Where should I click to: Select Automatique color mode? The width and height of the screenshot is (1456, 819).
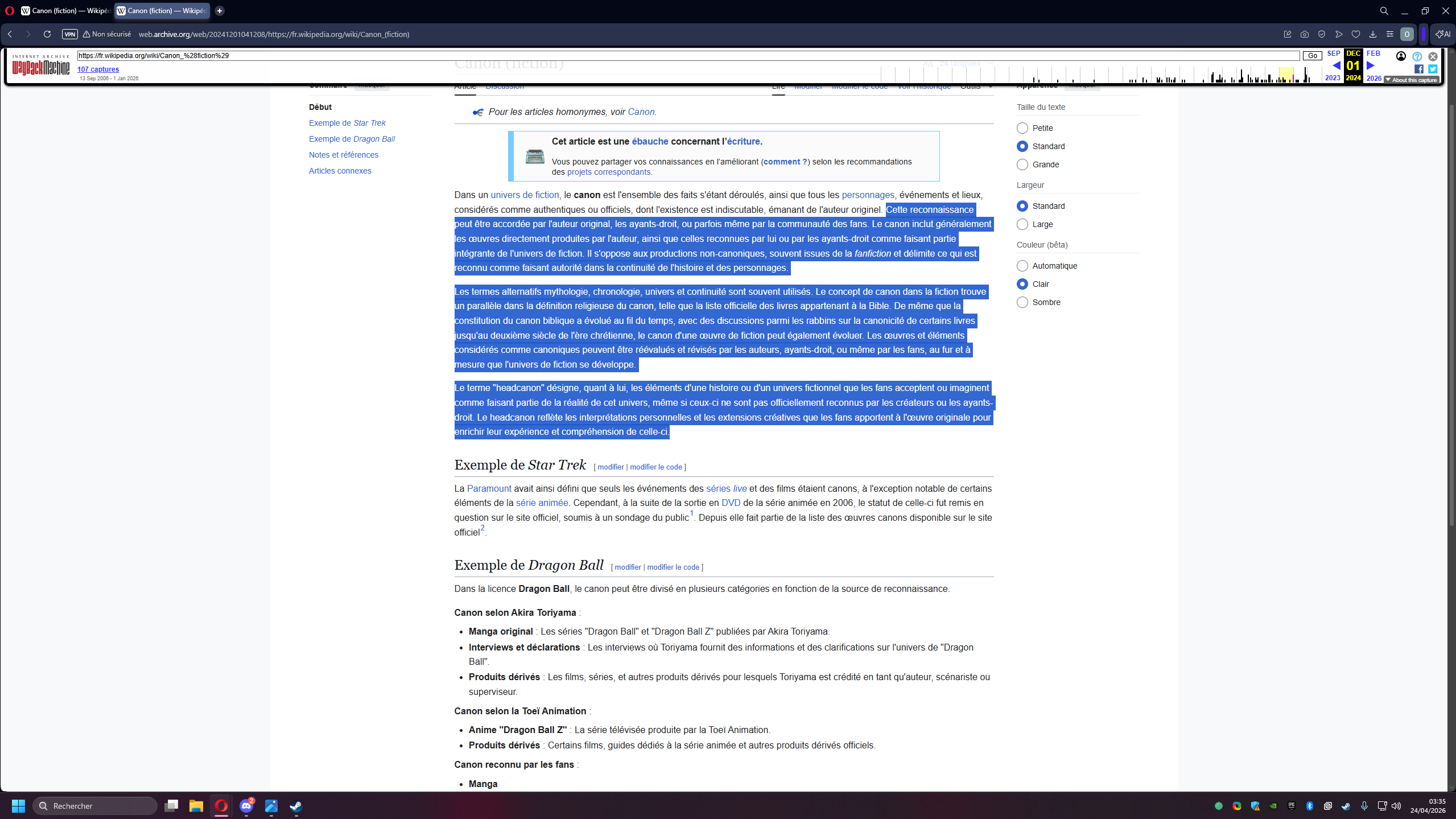[1022, 266]
